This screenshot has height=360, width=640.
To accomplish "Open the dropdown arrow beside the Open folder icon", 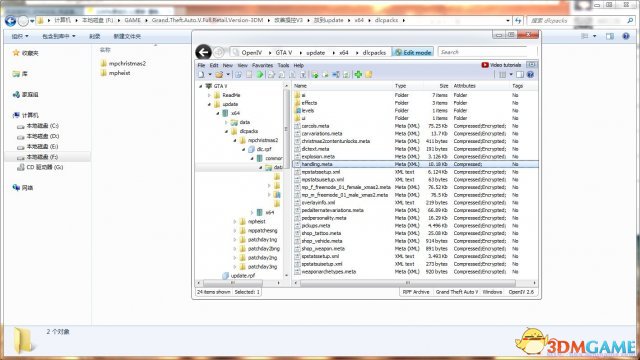I will tap(228, 75).
